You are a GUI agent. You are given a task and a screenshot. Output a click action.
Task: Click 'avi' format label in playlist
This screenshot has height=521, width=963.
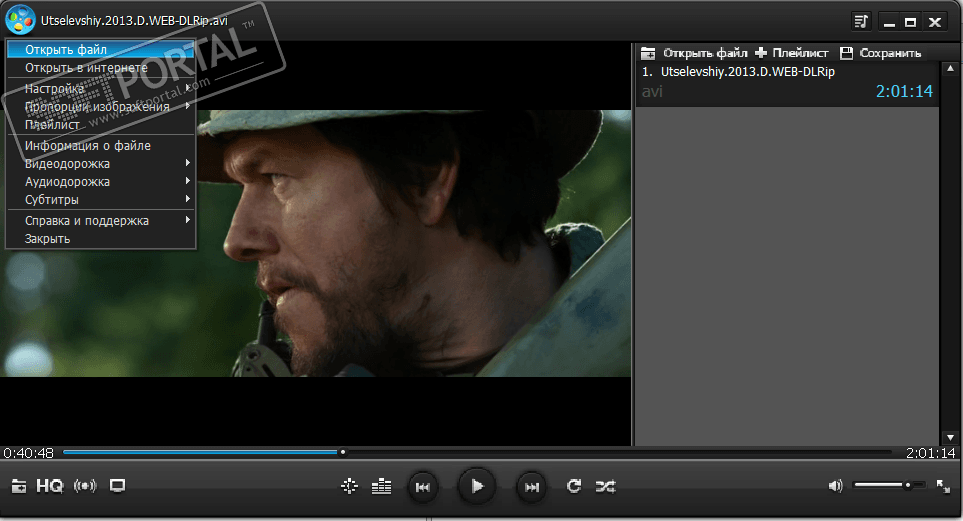[x=652, y=92]
